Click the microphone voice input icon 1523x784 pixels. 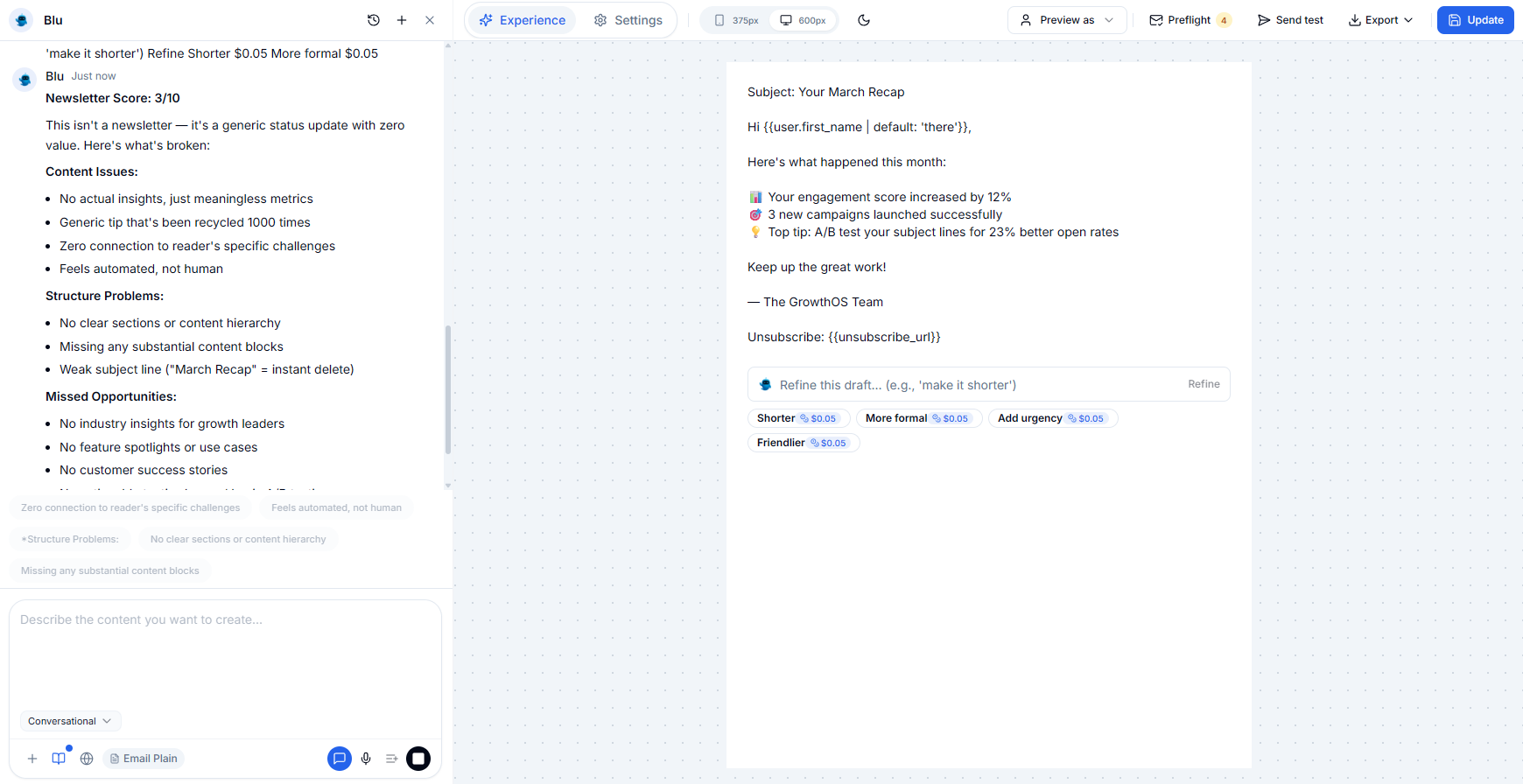coord(366,759)
